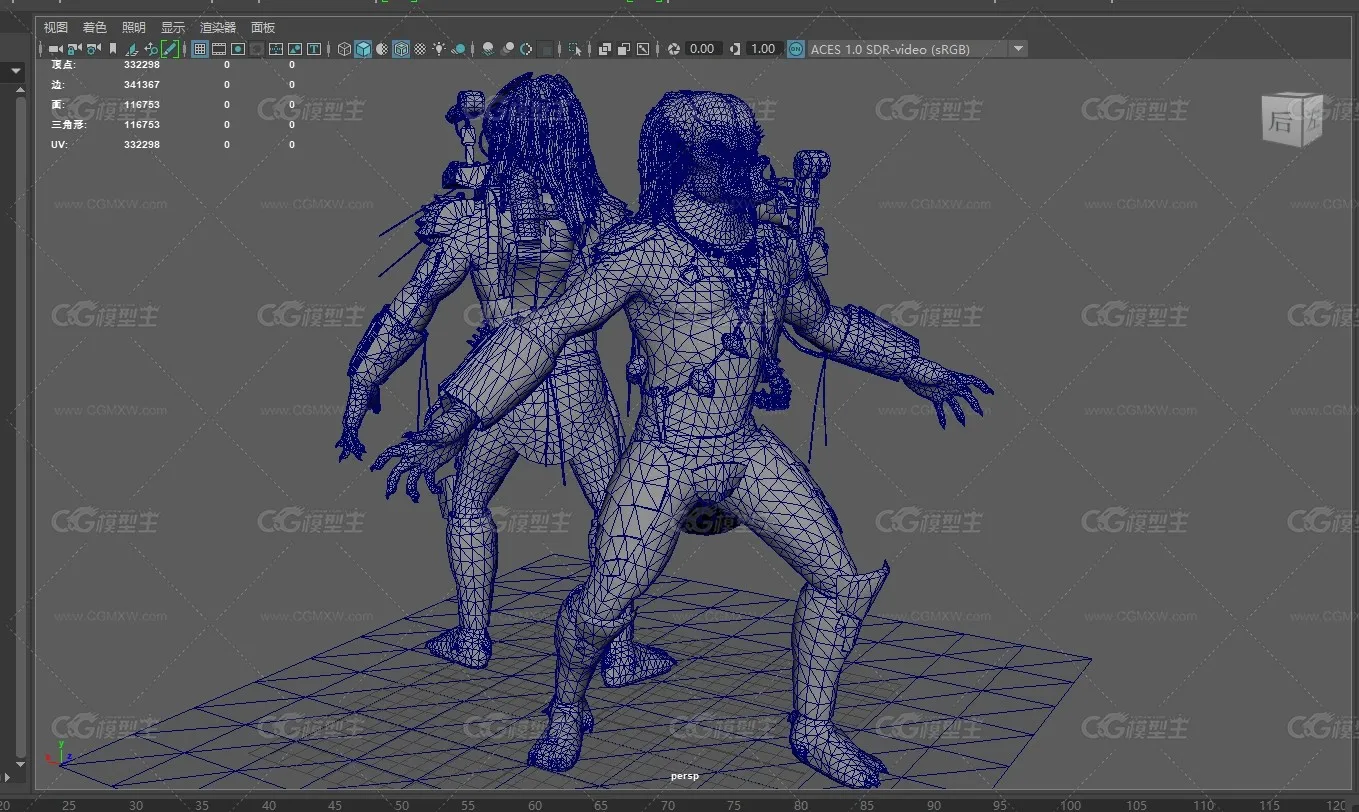Image resolution: width=1359 pixels, height=812 pixels.
Task: Click the Gate Mask icon
Action: click(x=257, y=49)
